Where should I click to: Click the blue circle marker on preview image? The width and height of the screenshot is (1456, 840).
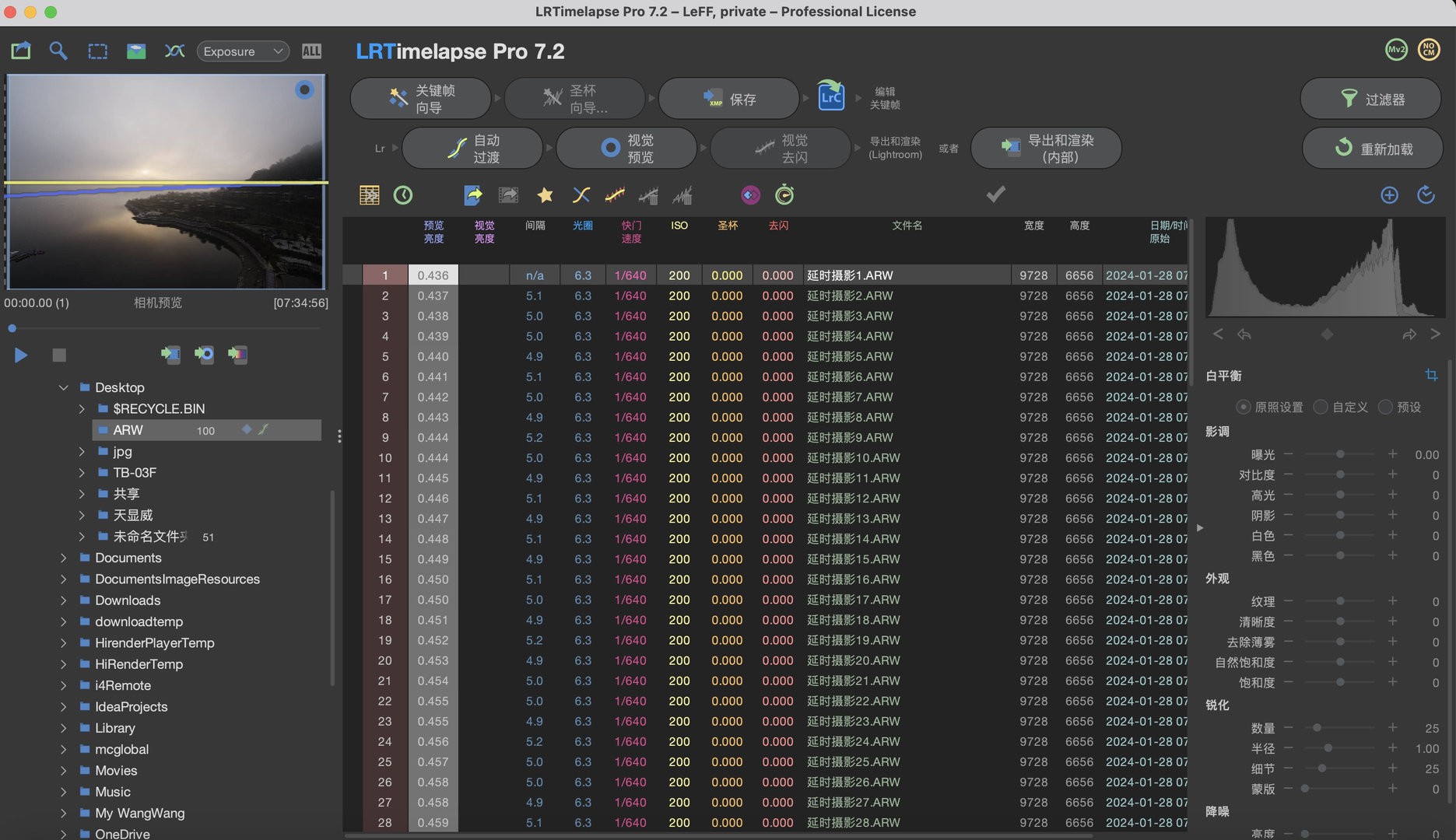(304, 90)
